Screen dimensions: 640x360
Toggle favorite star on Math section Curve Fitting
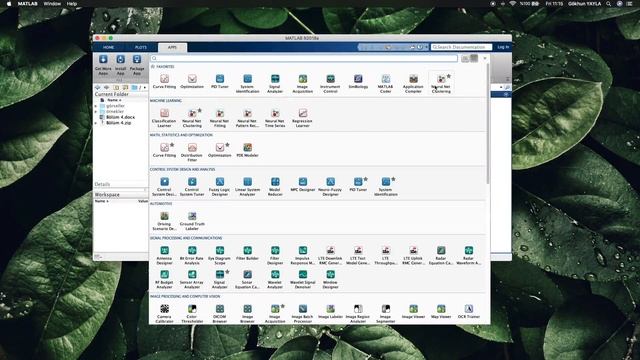click(172, 144)
